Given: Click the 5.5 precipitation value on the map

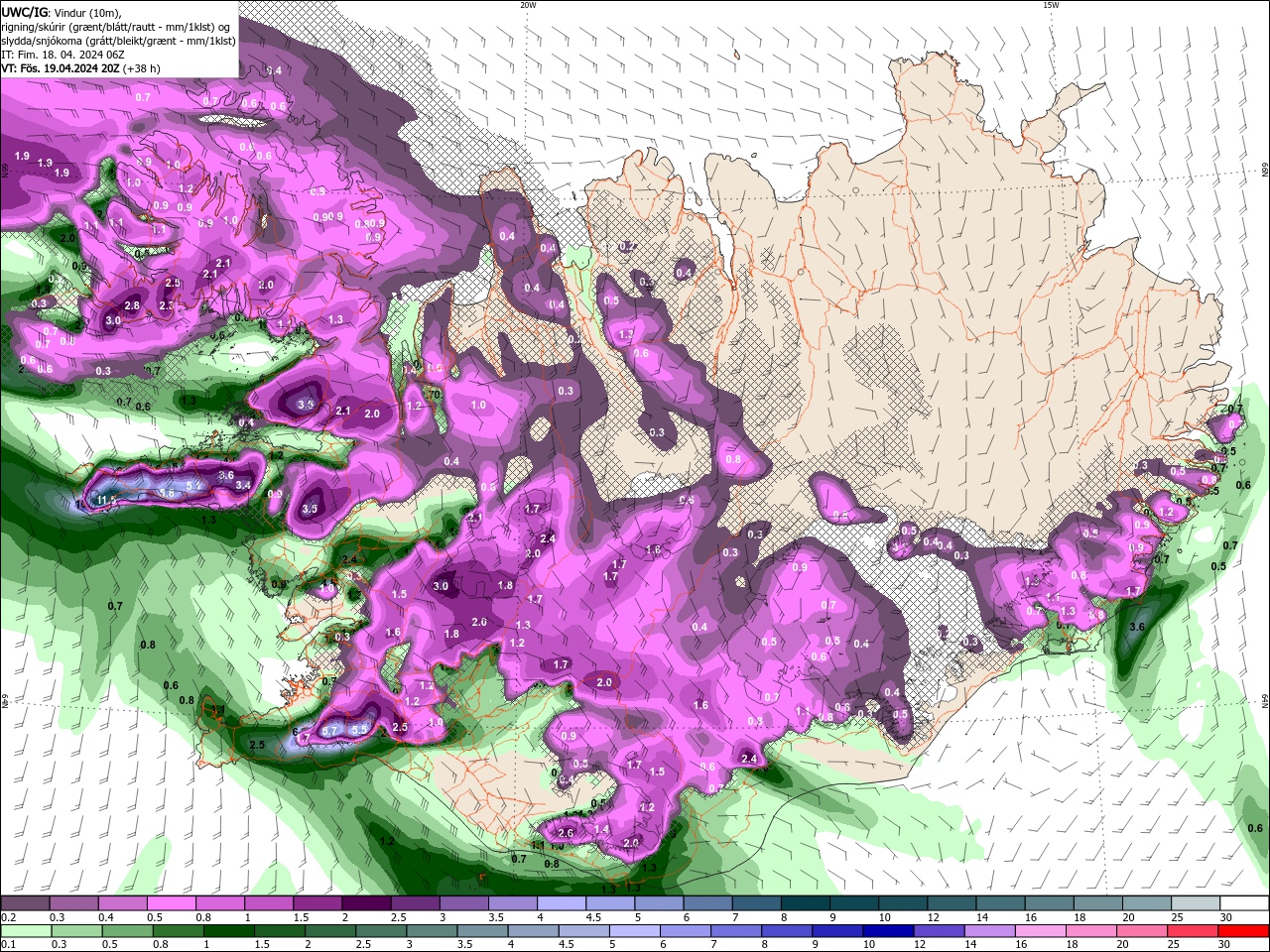Looking at the screenshot, I should (x=359, y=729).
